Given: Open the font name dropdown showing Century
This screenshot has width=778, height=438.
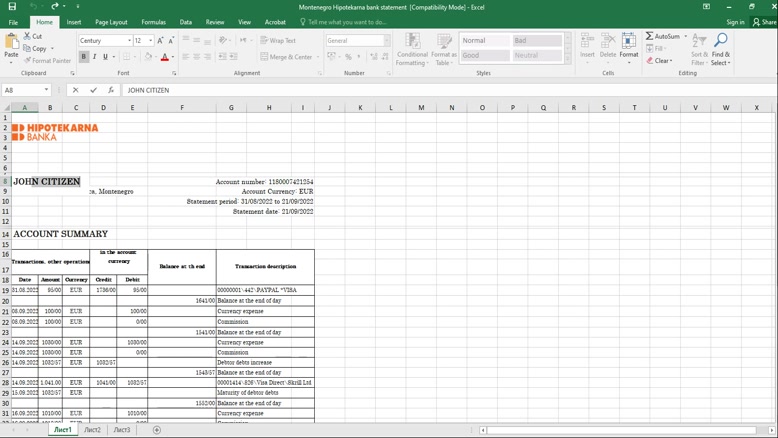Looking at the screenshot, I should coord(129,41).
